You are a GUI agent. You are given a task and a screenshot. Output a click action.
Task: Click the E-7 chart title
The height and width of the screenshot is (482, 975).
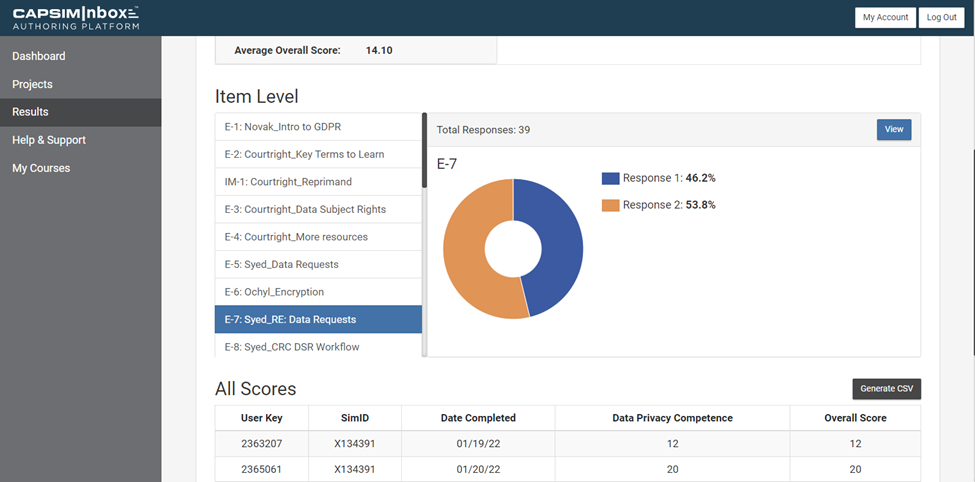pyautogui.click(x=447, y=164)
